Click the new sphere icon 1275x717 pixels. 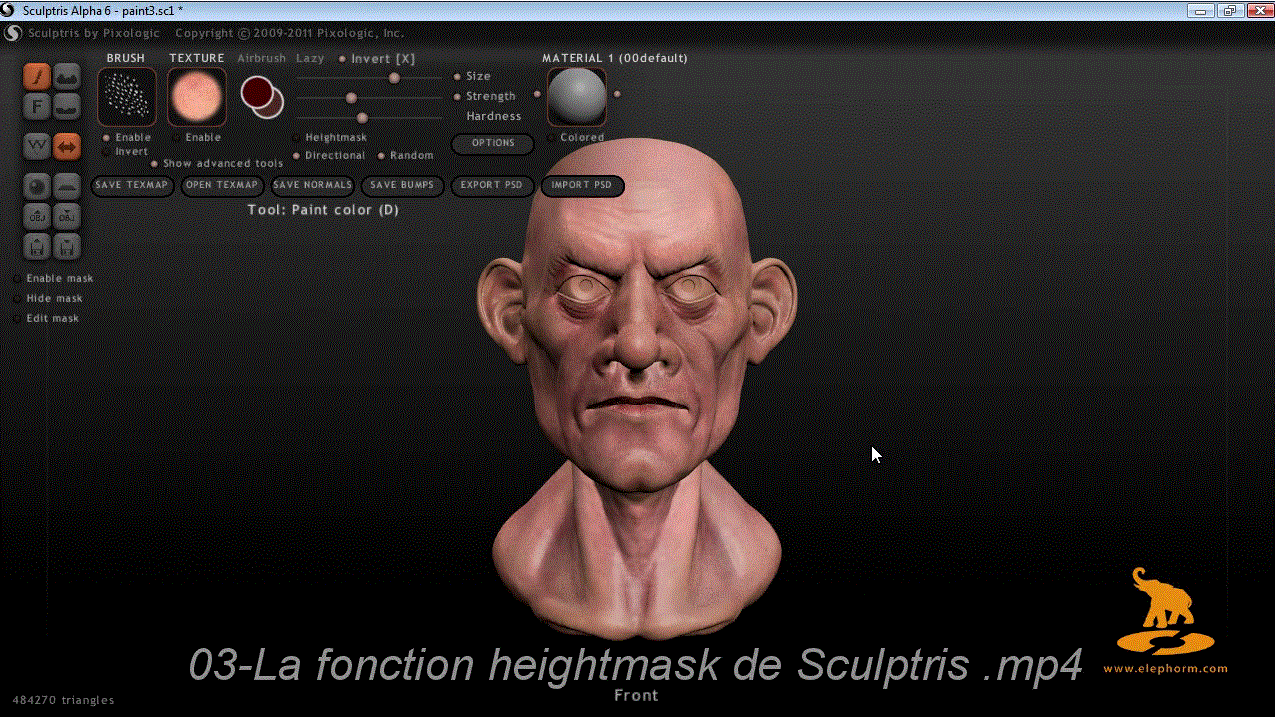coord(38,186)
